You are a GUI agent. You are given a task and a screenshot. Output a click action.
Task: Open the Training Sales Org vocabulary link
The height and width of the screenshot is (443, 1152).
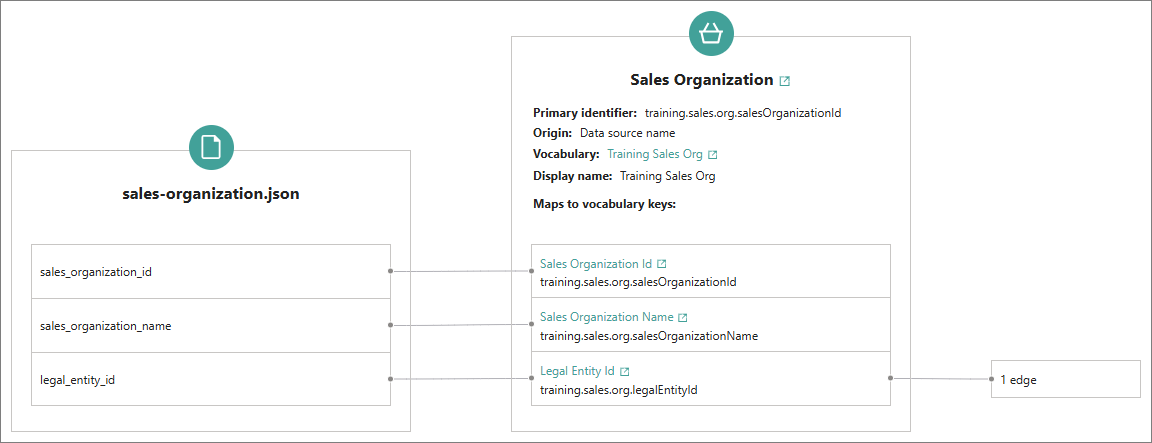(655, 155)
